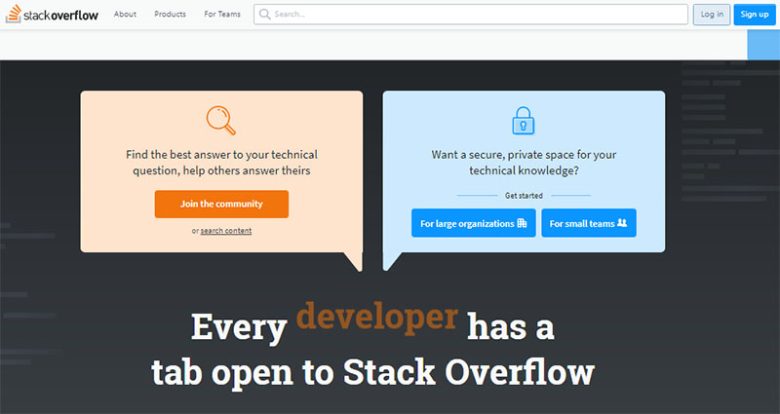Click 'tab open to Stack Overflow' heading
This screenshot has height=414, width=780.
pos(373,372)
